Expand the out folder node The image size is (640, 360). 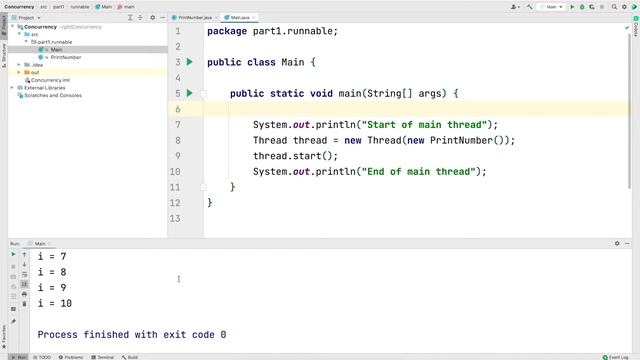click(x=19, y=72)
